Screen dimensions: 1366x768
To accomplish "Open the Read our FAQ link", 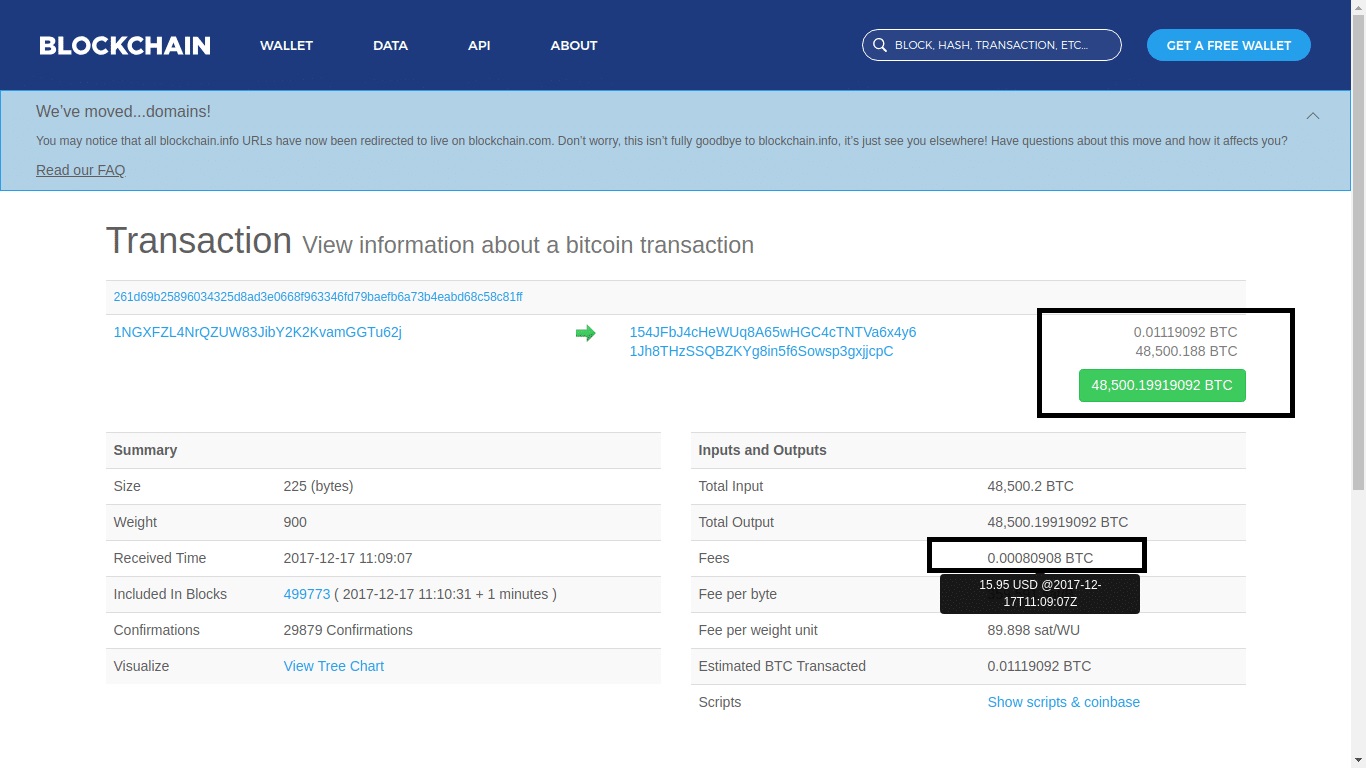I will tap(81, 170).
